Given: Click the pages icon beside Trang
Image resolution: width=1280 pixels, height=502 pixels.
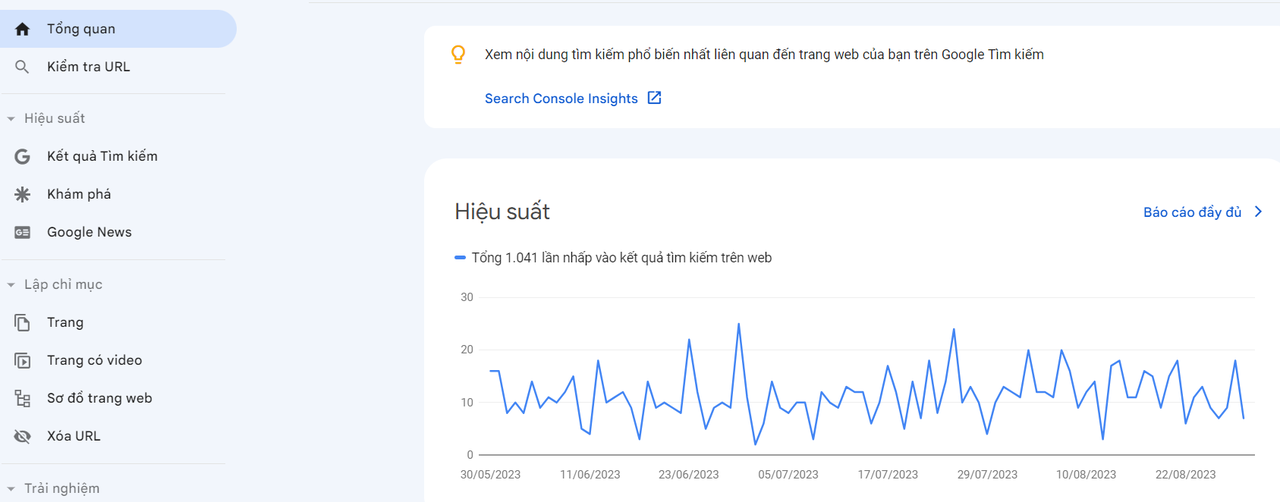Looking at the screenshot, I should [x=22, y=322].
